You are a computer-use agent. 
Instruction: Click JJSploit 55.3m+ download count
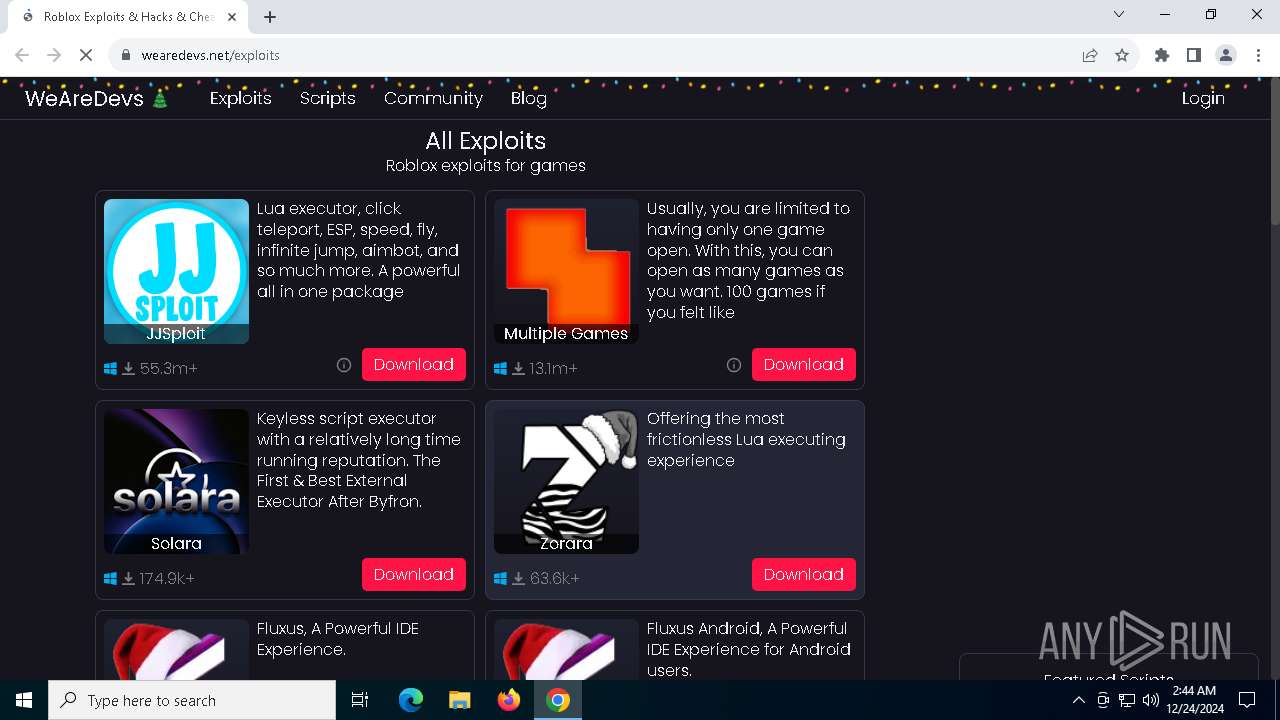168,369
